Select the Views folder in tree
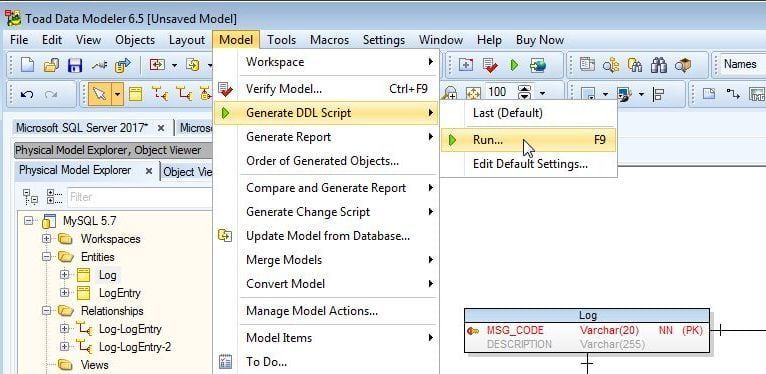The image size is (766, 374). point(94,365)
